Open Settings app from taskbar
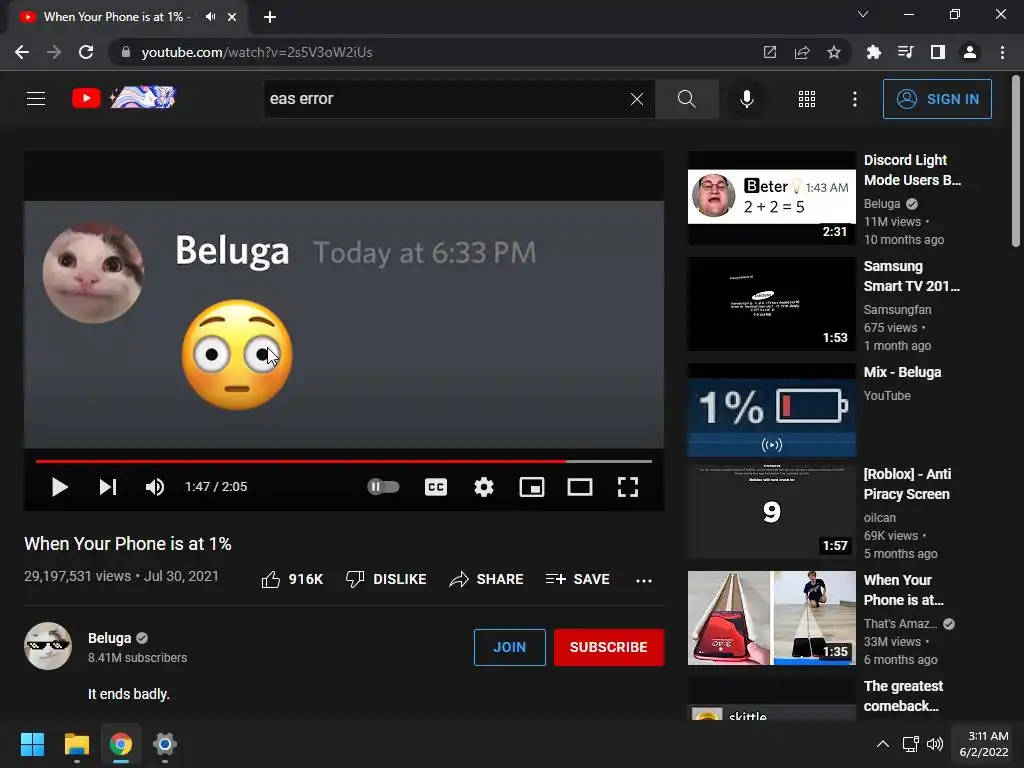The height and width of the screenshot is (768, 1024). click(x=165, y=744)
